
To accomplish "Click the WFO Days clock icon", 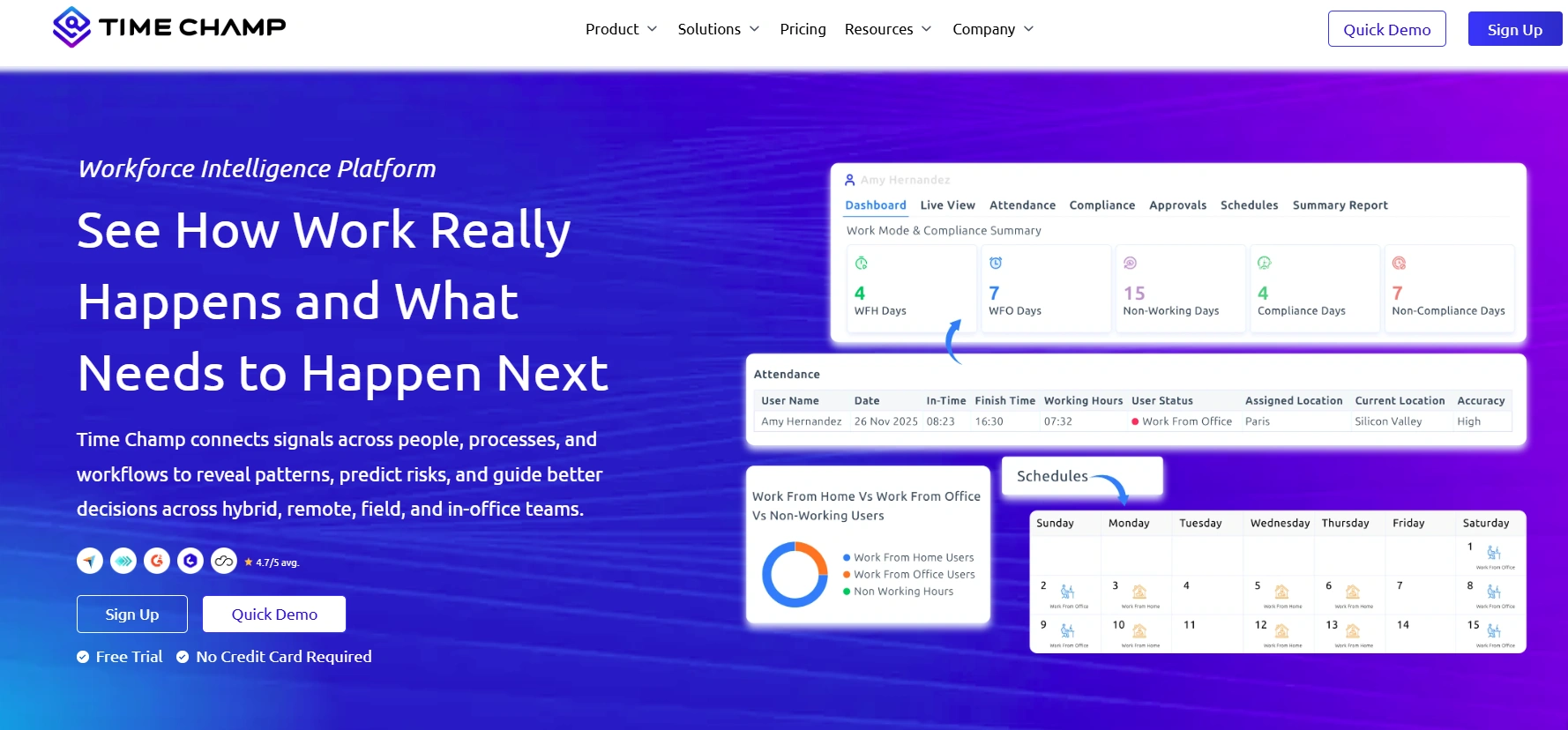I will [996, 263].
